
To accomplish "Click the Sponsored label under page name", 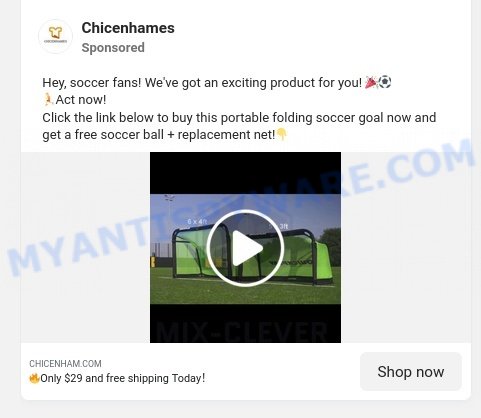I will [x=113, y=48].
